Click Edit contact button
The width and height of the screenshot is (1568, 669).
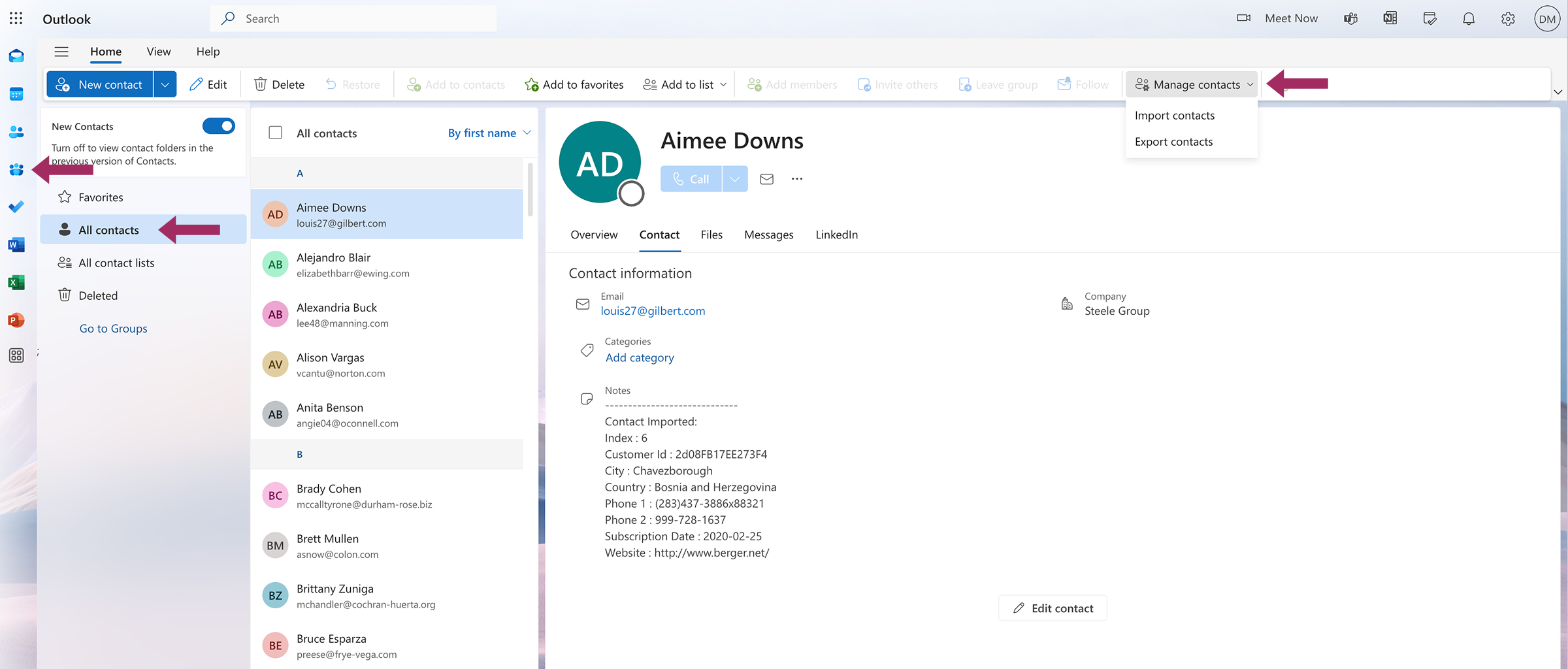click(1053, 608)
